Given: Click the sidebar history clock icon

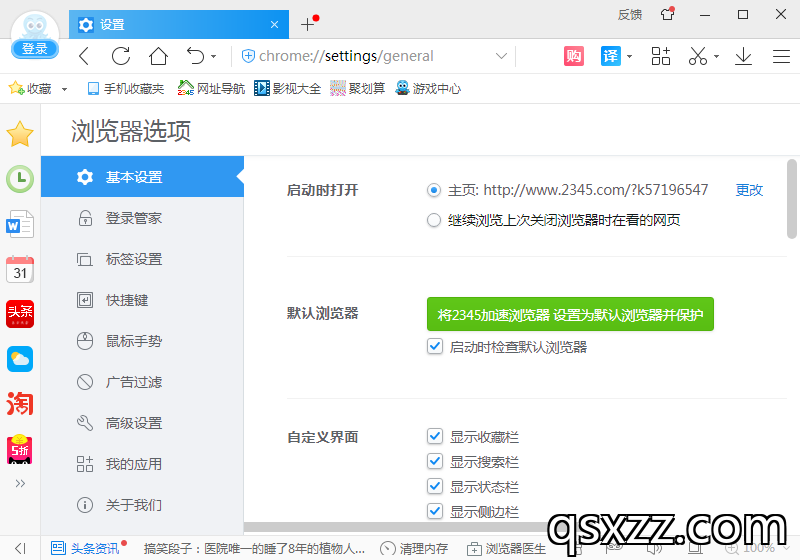Looking at the screenshot, I should pyautogui.click(x=20, y=179).
